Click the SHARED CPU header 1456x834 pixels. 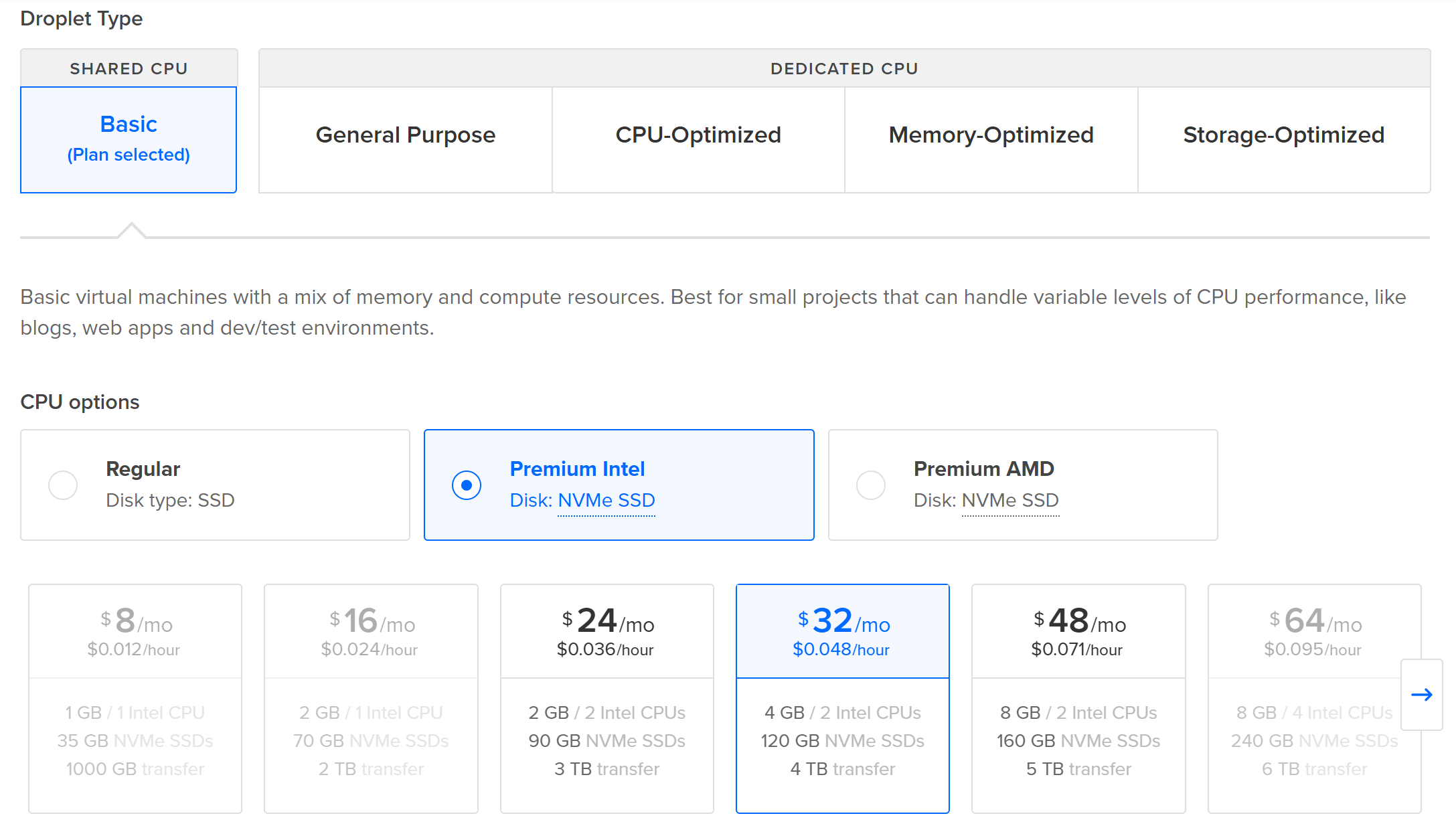click(129, 68)
